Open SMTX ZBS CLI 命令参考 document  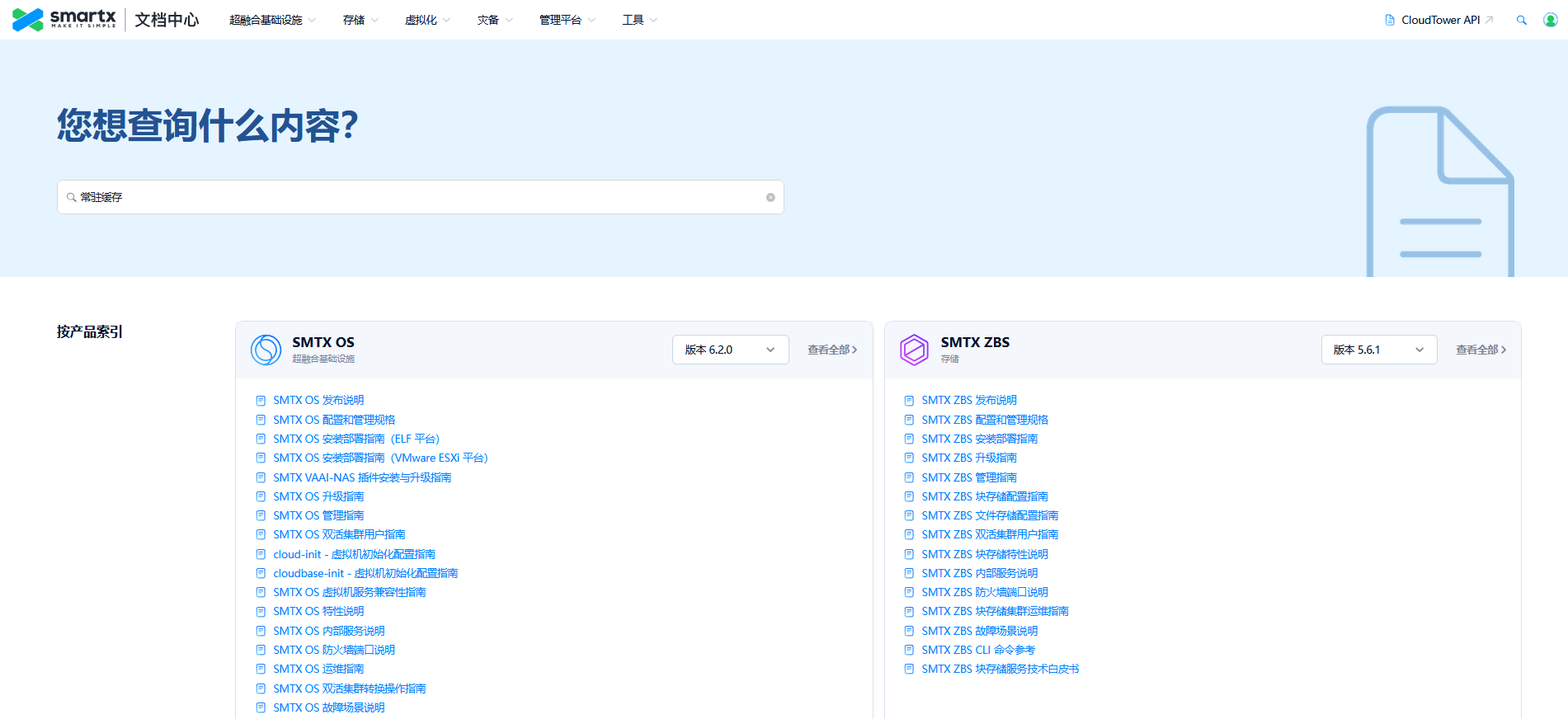coord(977,650)
